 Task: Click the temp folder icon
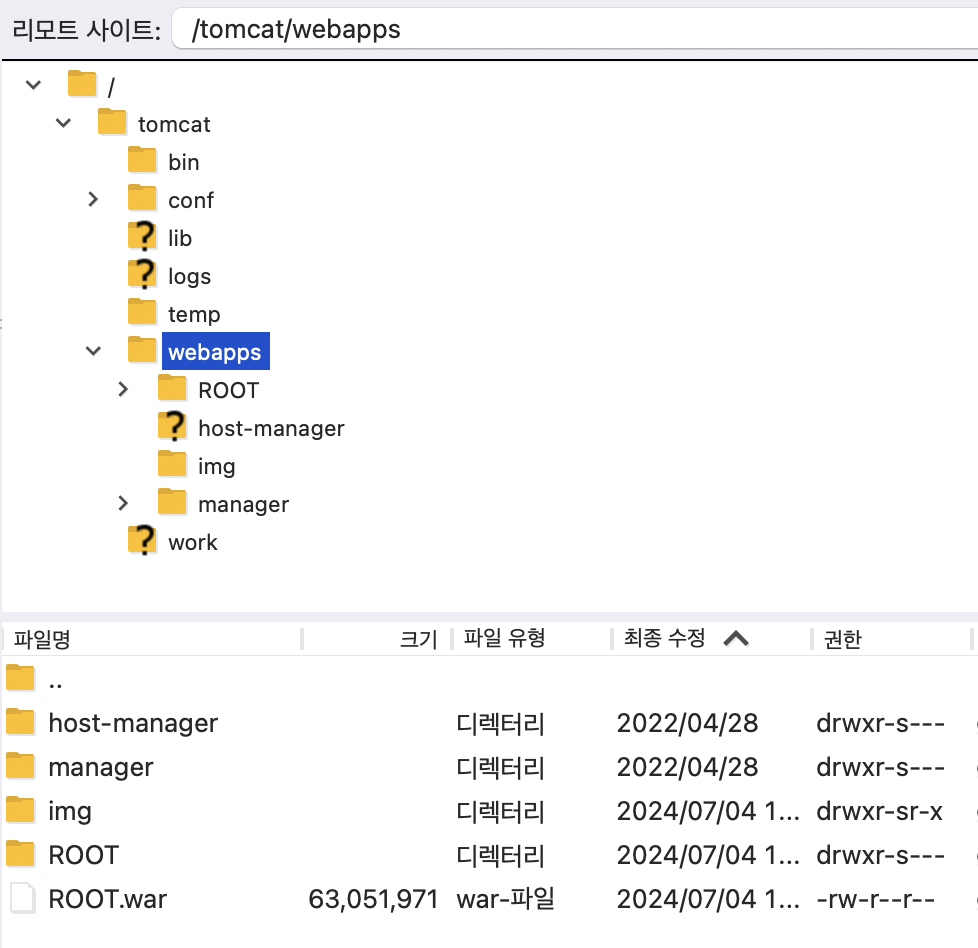click(x=142, y=312)
